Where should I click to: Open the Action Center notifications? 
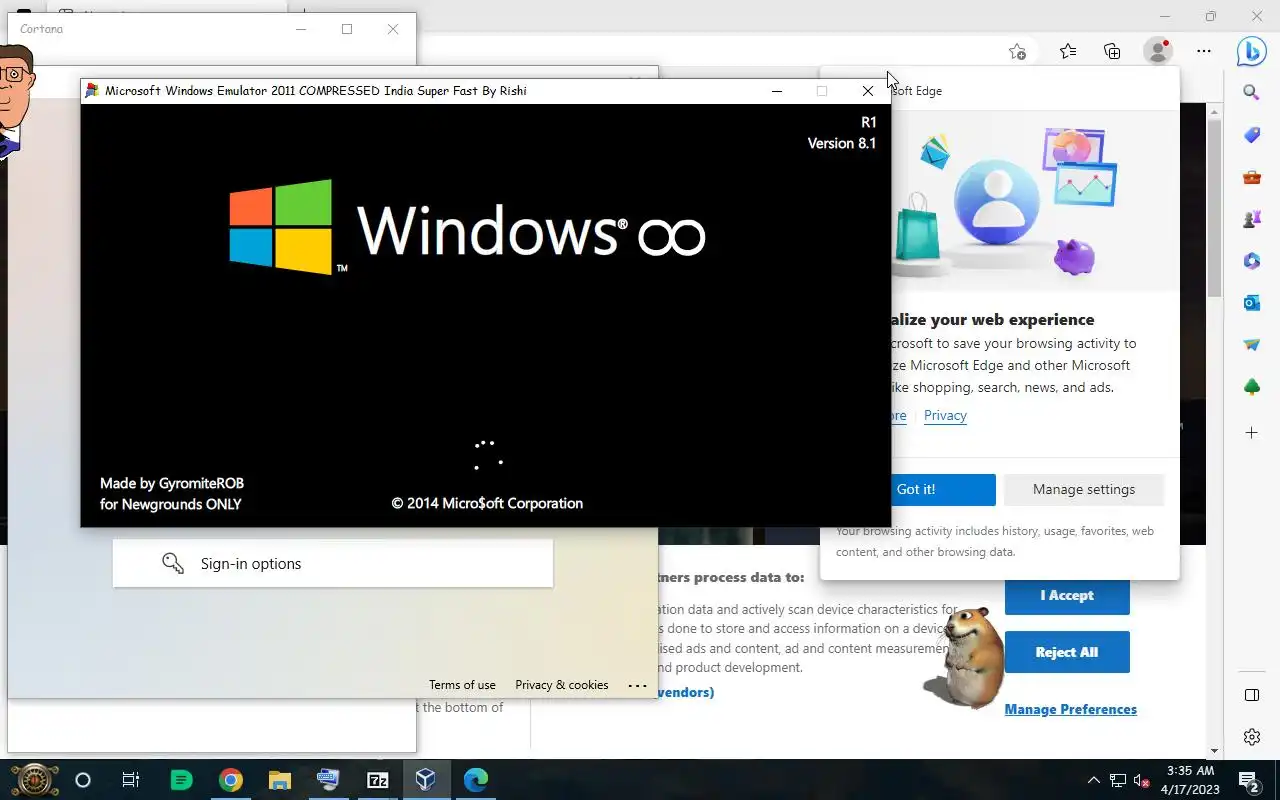[x=1248, y=780]
